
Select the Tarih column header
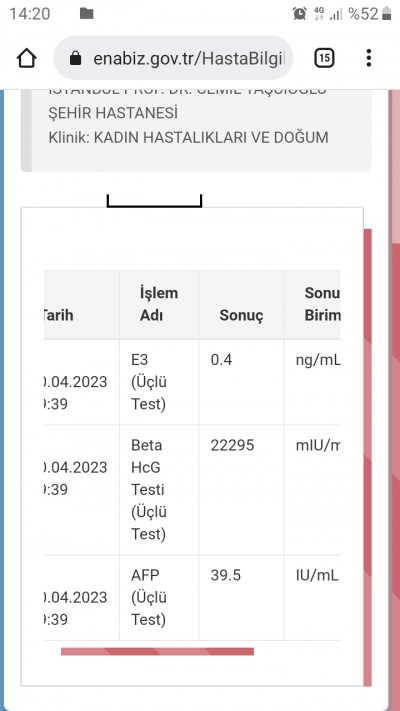(x=58, y=316)
